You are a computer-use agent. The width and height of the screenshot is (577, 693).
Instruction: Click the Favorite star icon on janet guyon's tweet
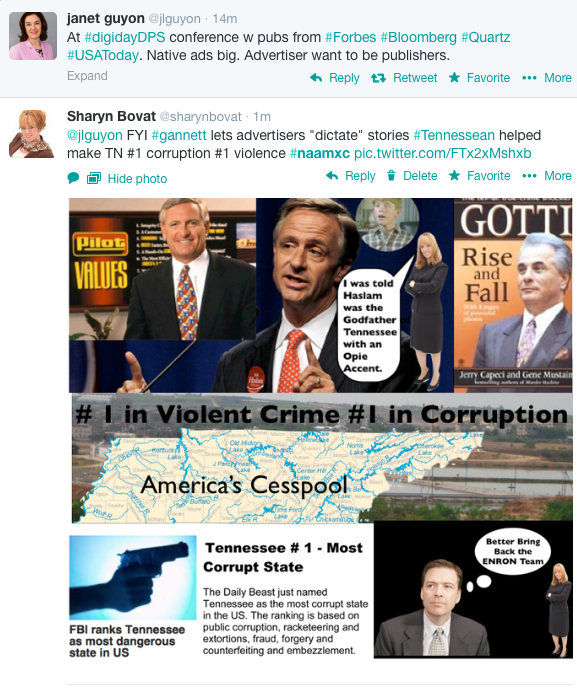[x=454, y=78]
